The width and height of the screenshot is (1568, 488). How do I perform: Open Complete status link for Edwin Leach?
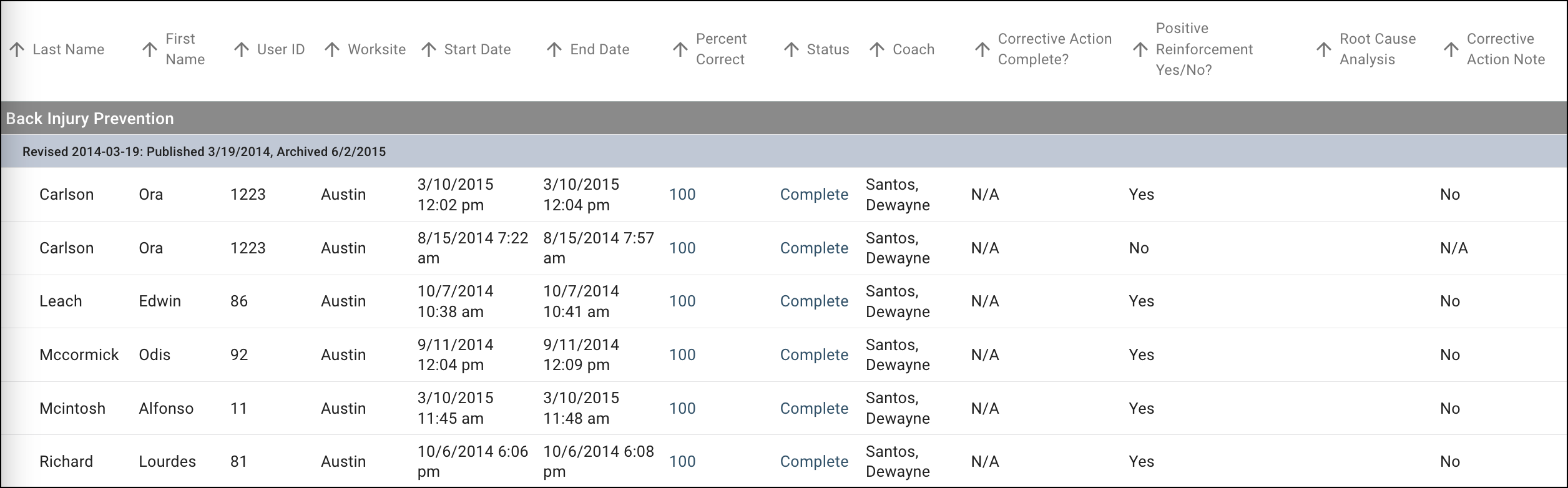click(x=814, y=301)
